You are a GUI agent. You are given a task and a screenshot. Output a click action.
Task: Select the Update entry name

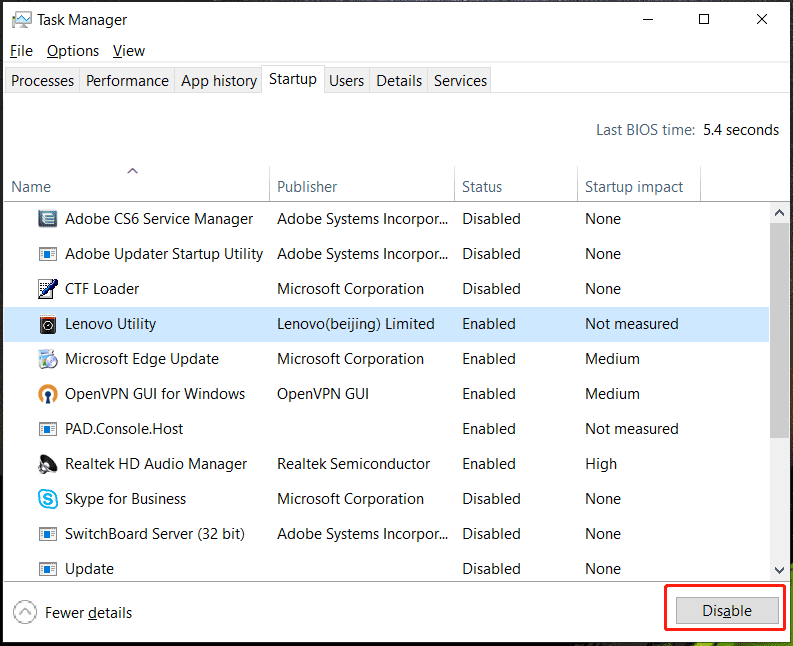[90, 569]
